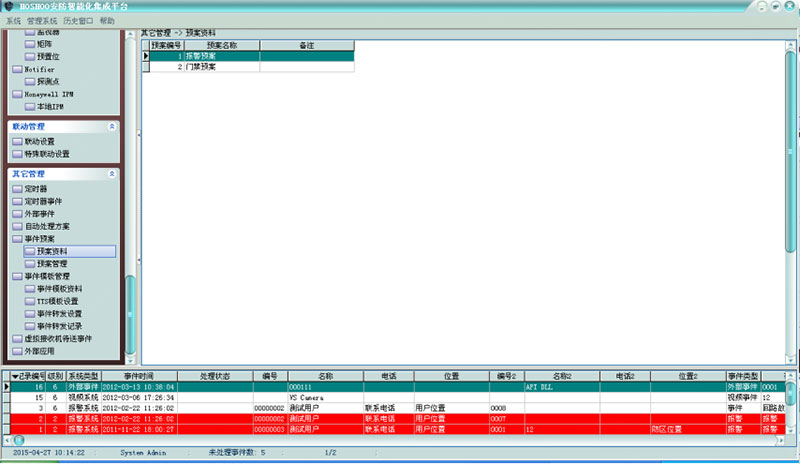
Task: Open TTS模板设置 in sidebar
Action: [57, 301]
